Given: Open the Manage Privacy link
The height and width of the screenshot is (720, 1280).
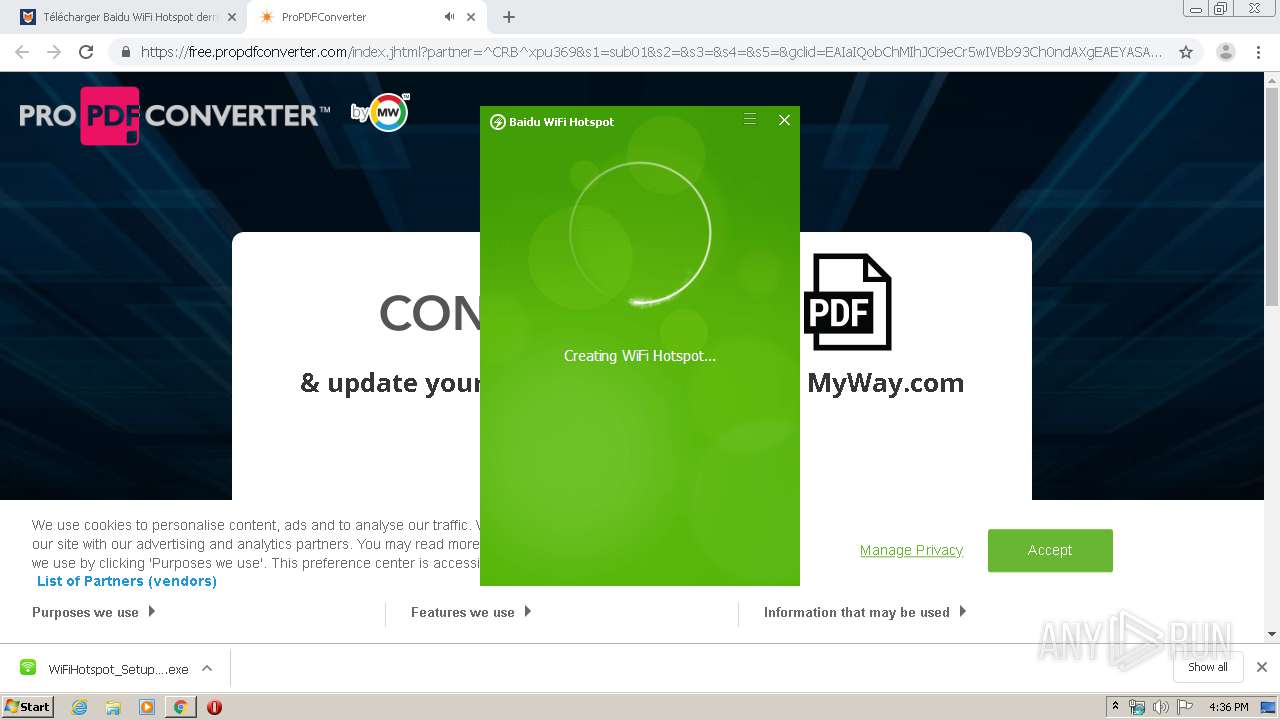Looking at the screenshot, I should [x=911, y=550].
